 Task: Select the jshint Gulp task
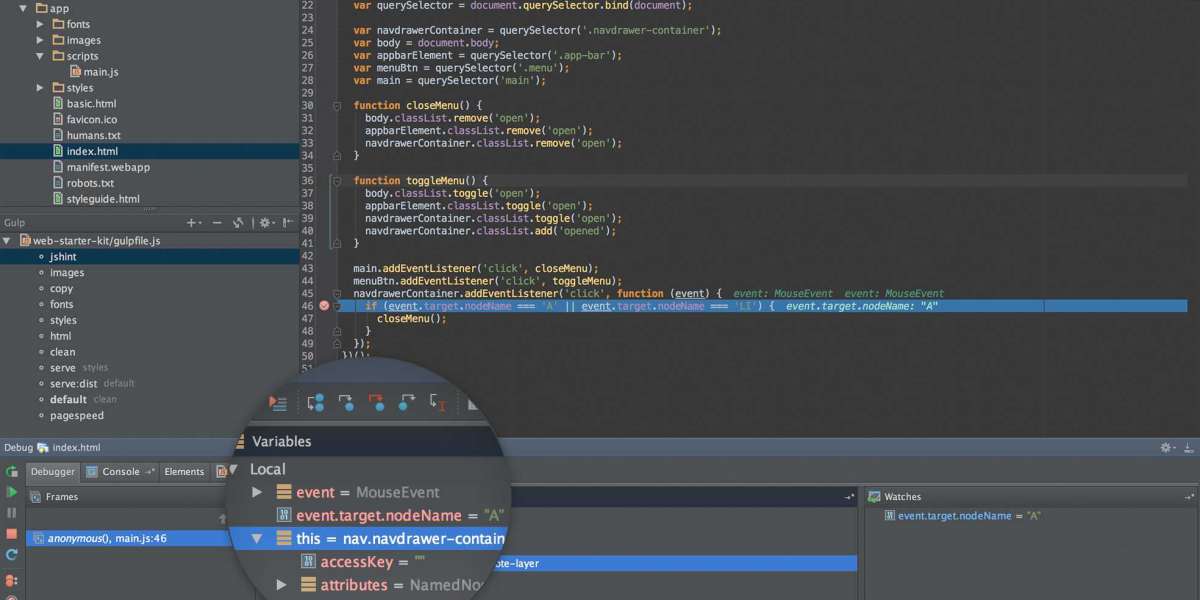(x=63, y=257)
